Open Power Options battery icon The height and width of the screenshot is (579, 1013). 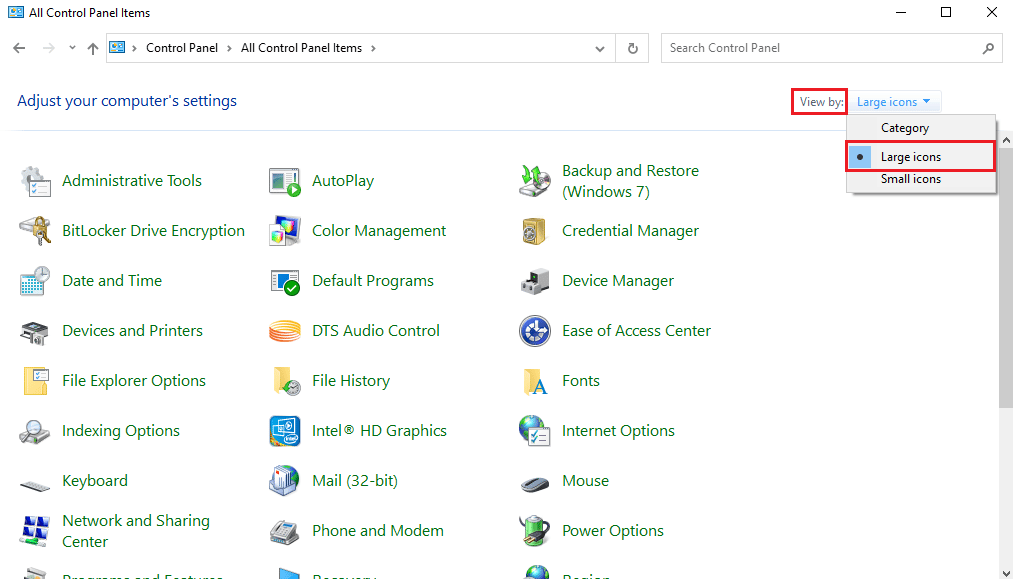pyautogui.click(x=535, y=531)
